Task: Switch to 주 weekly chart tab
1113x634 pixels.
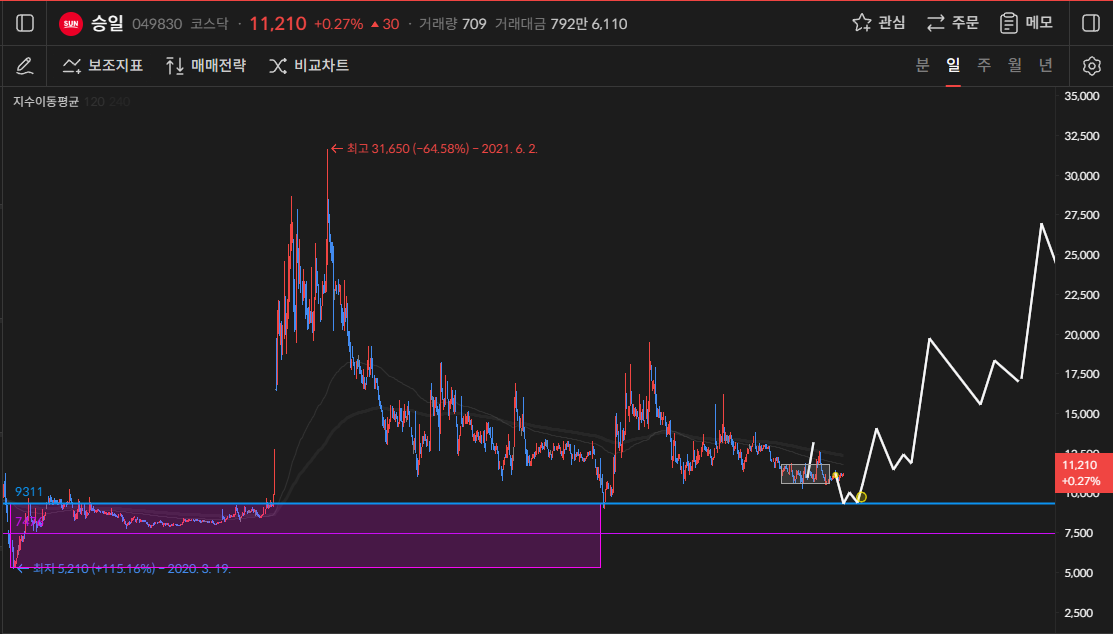Action: click(x=984, y=65)
